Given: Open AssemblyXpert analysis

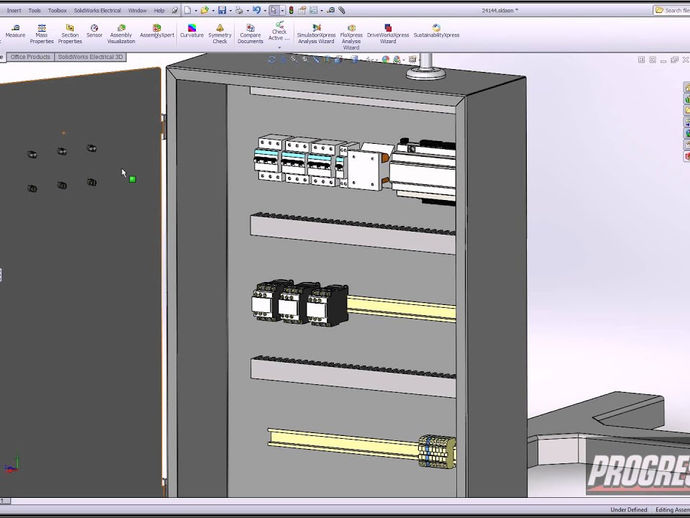Looking at the screenshot, I should point(157,32).
